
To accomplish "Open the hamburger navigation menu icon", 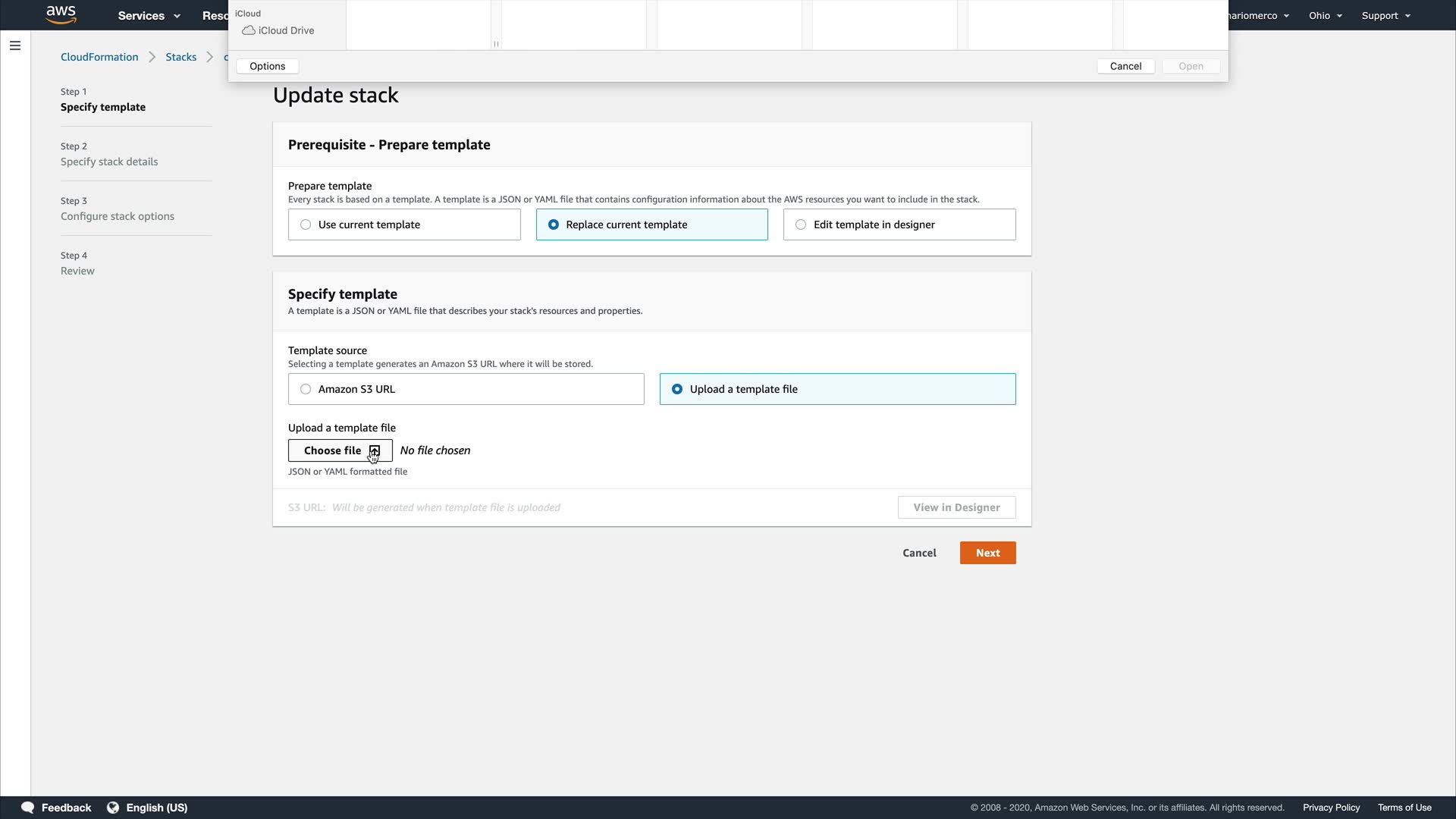I will pyautogui.click(x=14, y=45).
